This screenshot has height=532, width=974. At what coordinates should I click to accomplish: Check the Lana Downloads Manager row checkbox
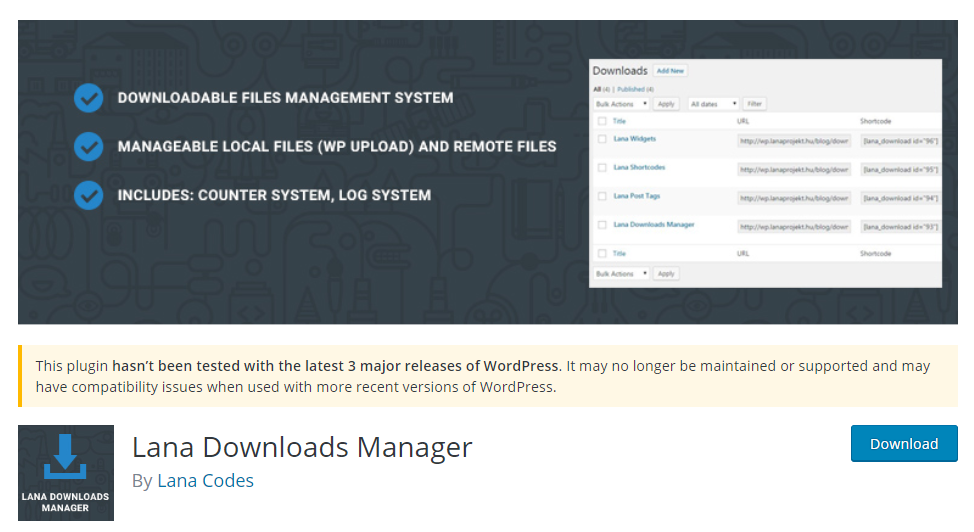[602, 225]
